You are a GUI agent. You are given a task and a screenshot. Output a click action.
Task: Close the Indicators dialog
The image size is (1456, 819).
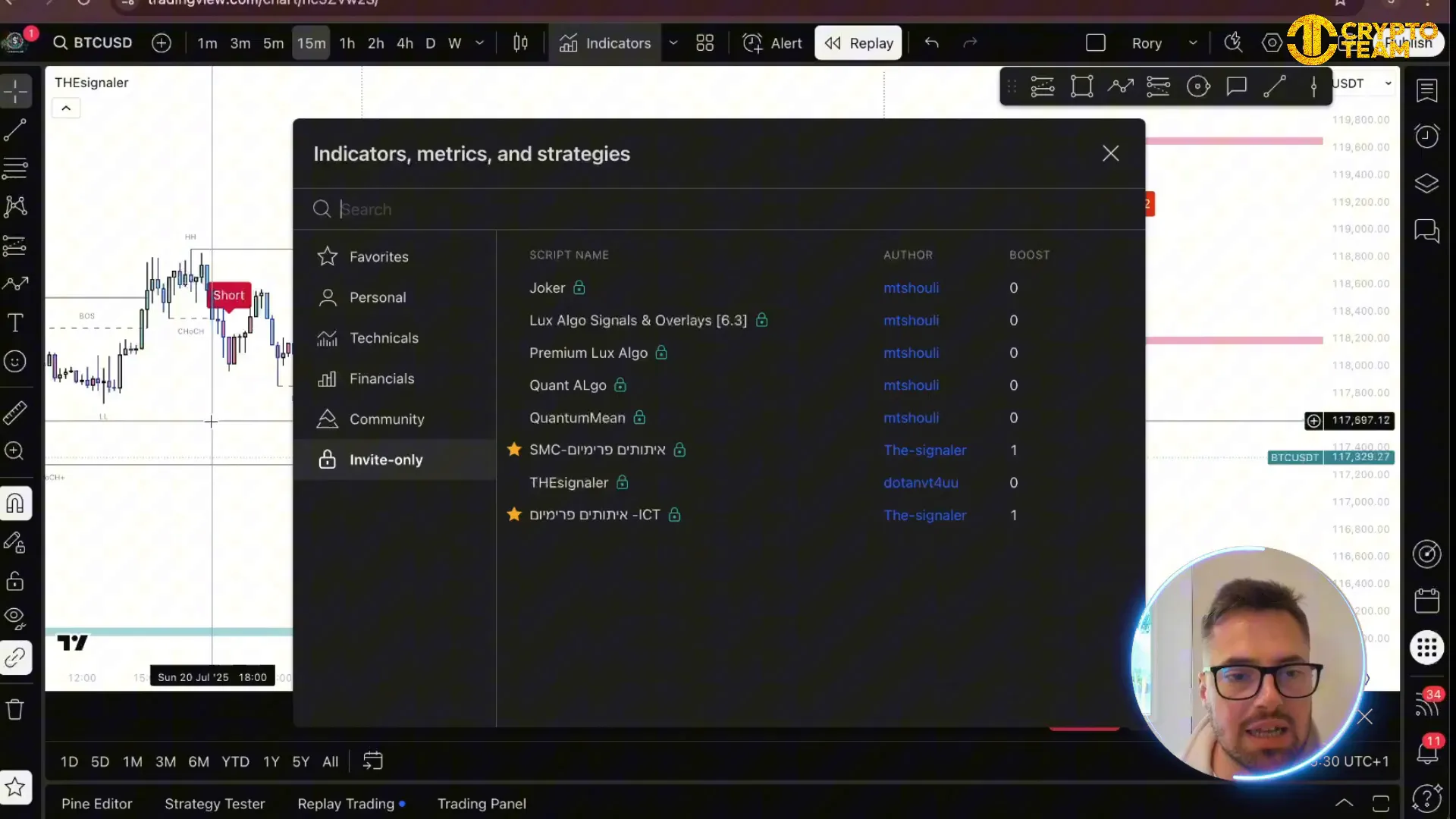pyautogui.click(x=1111, y=153)
